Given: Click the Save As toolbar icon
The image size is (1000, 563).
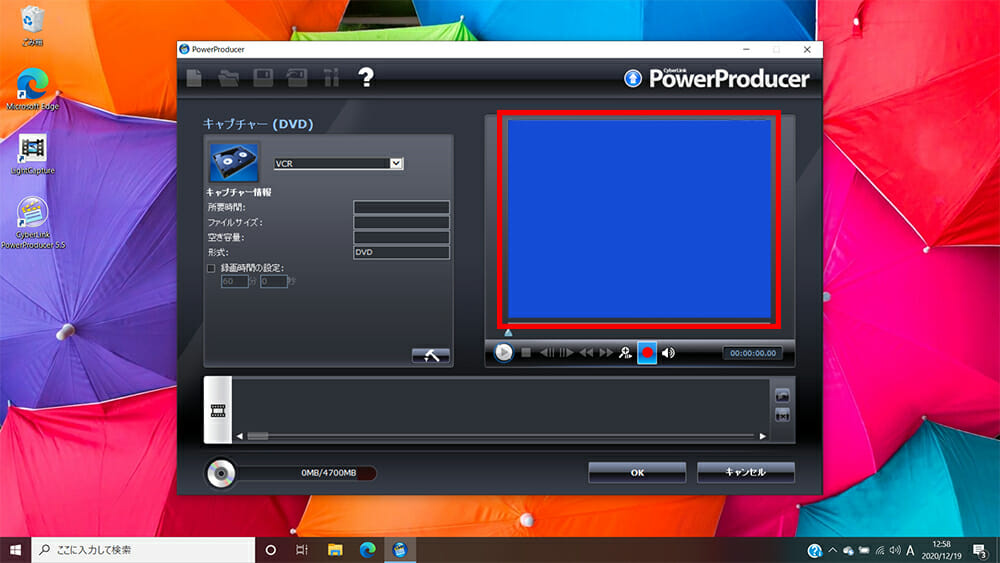Looking at the screenshot, I should tap(297, 78).
